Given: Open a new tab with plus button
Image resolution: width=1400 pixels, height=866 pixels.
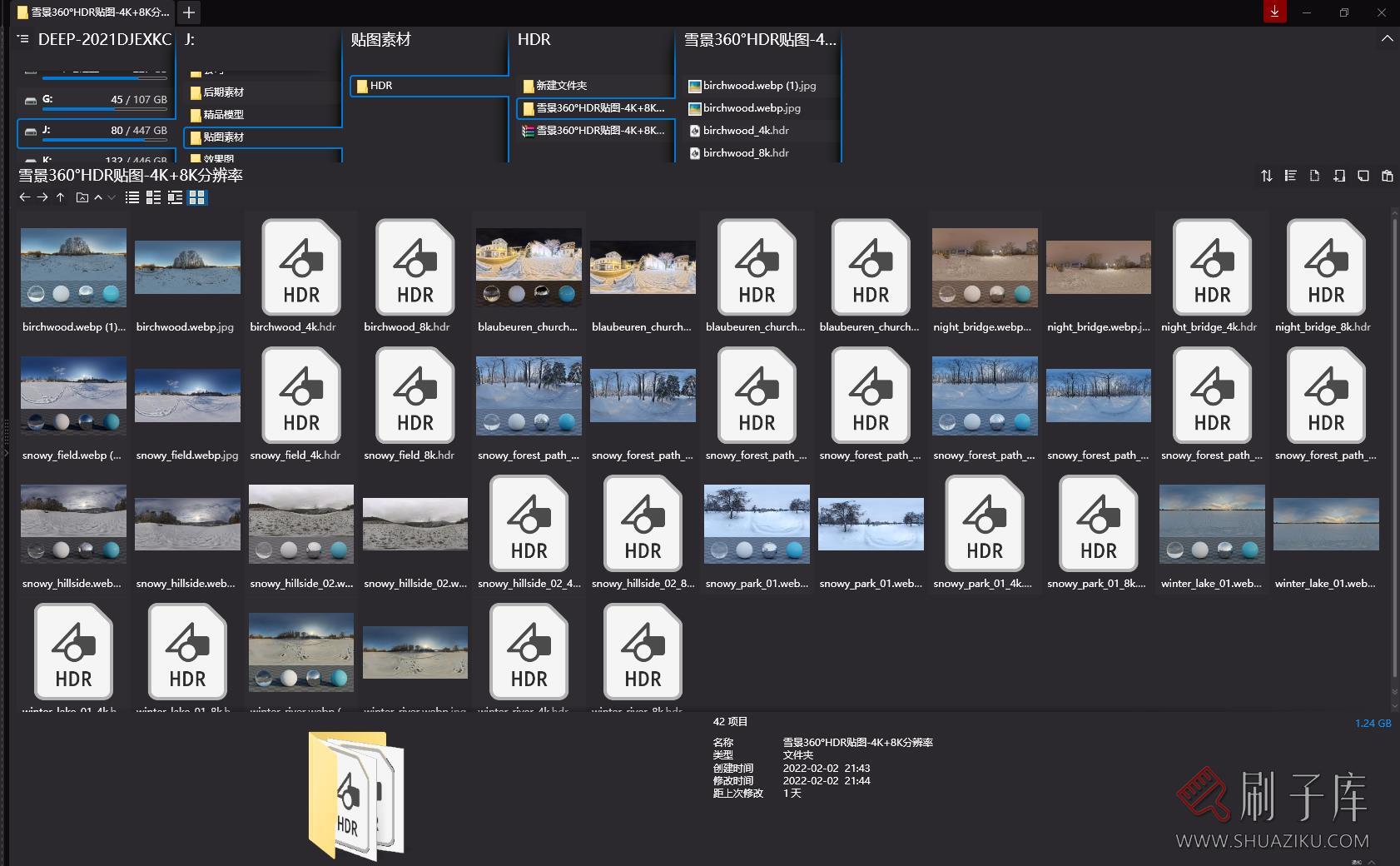Looking at the screenshot, I should point(189,12).
